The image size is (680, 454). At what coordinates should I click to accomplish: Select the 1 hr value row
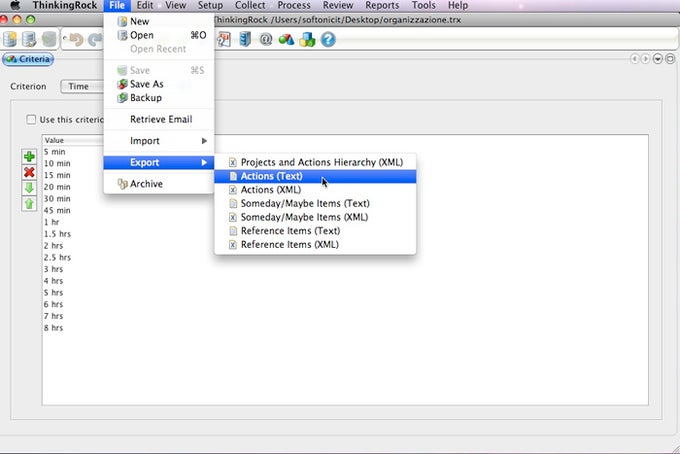(x=345, y=222)
